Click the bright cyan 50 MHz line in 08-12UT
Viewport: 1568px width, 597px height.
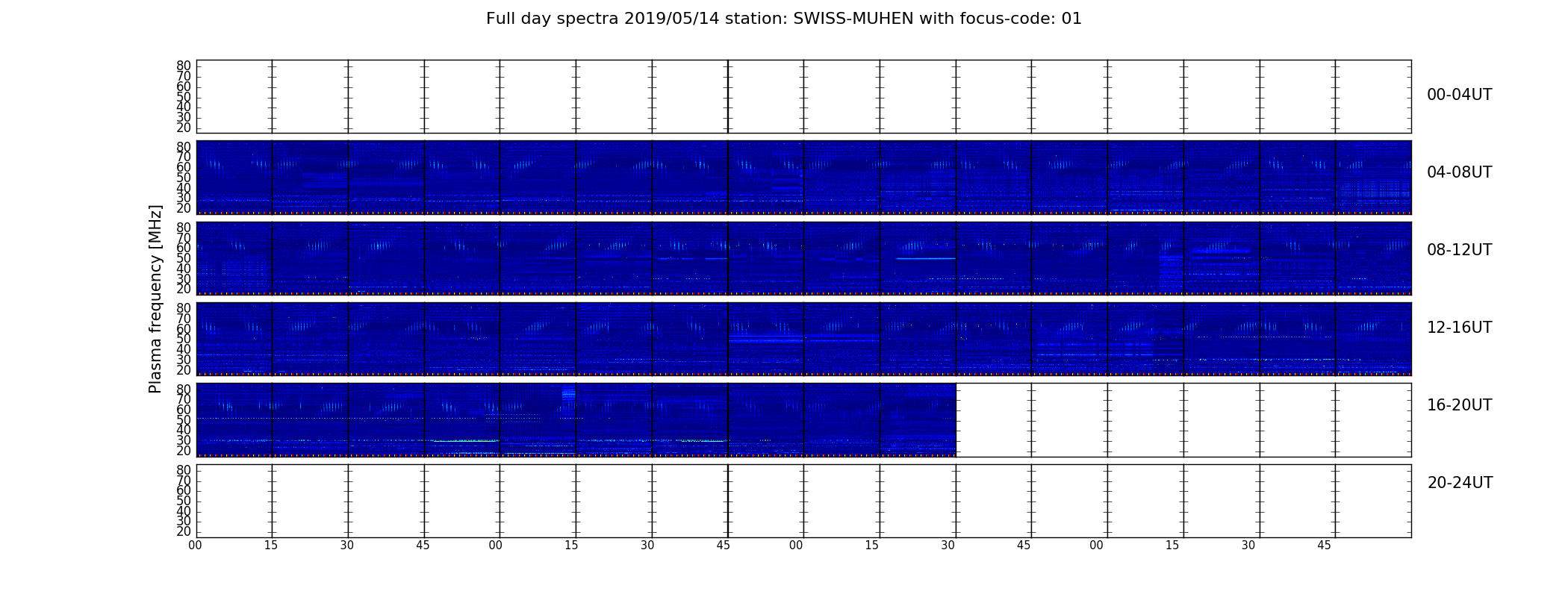(926, 258)
